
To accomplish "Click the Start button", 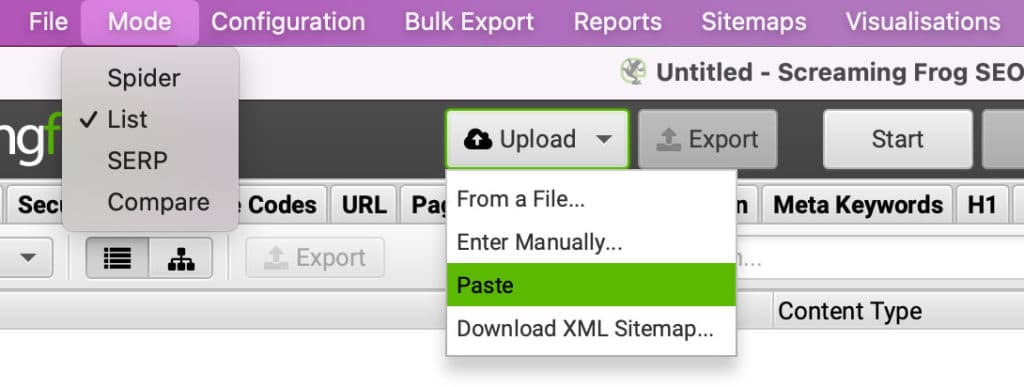I will pyautogui.click(x=897, y=139).
